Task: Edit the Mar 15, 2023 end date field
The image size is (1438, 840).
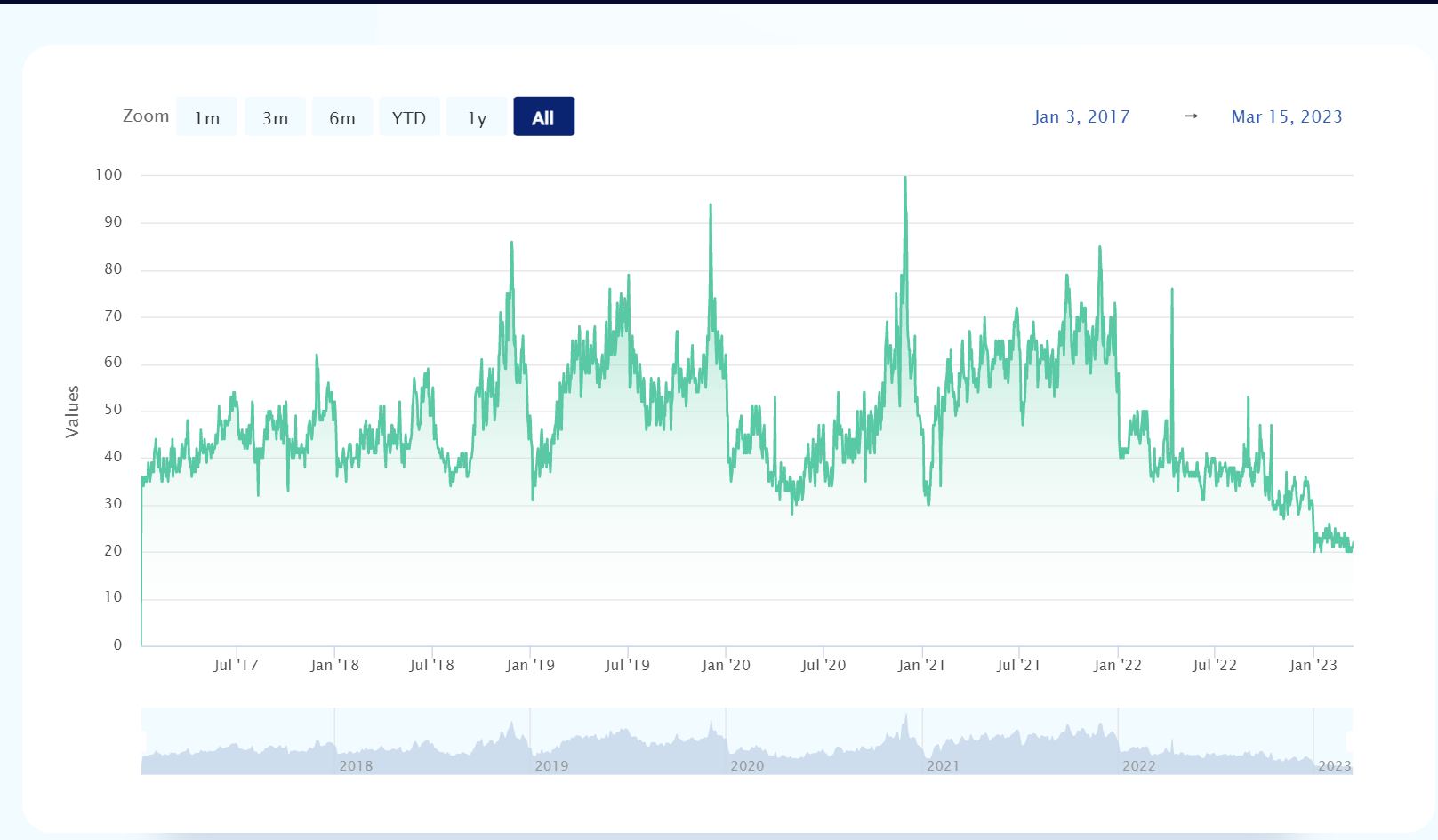Action: click(1286, 116)
